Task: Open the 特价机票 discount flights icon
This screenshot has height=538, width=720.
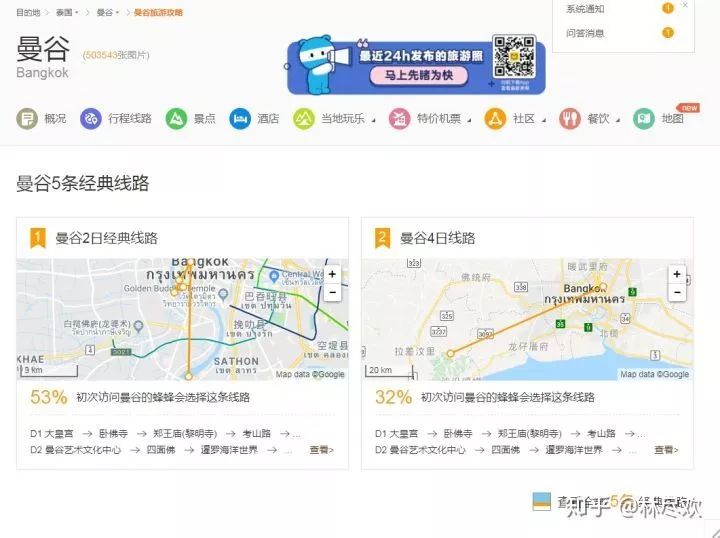Action: (x=400, y=119)
